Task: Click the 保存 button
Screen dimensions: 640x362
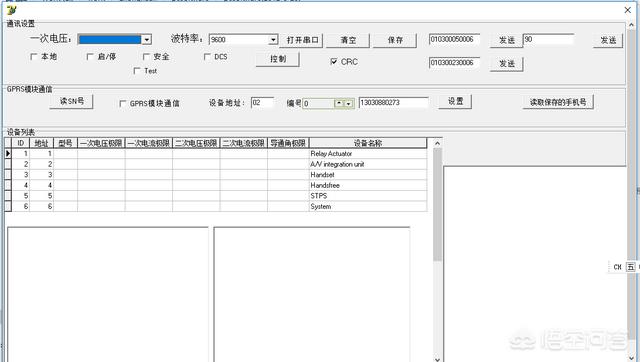Action: click(x=395, y=40)
